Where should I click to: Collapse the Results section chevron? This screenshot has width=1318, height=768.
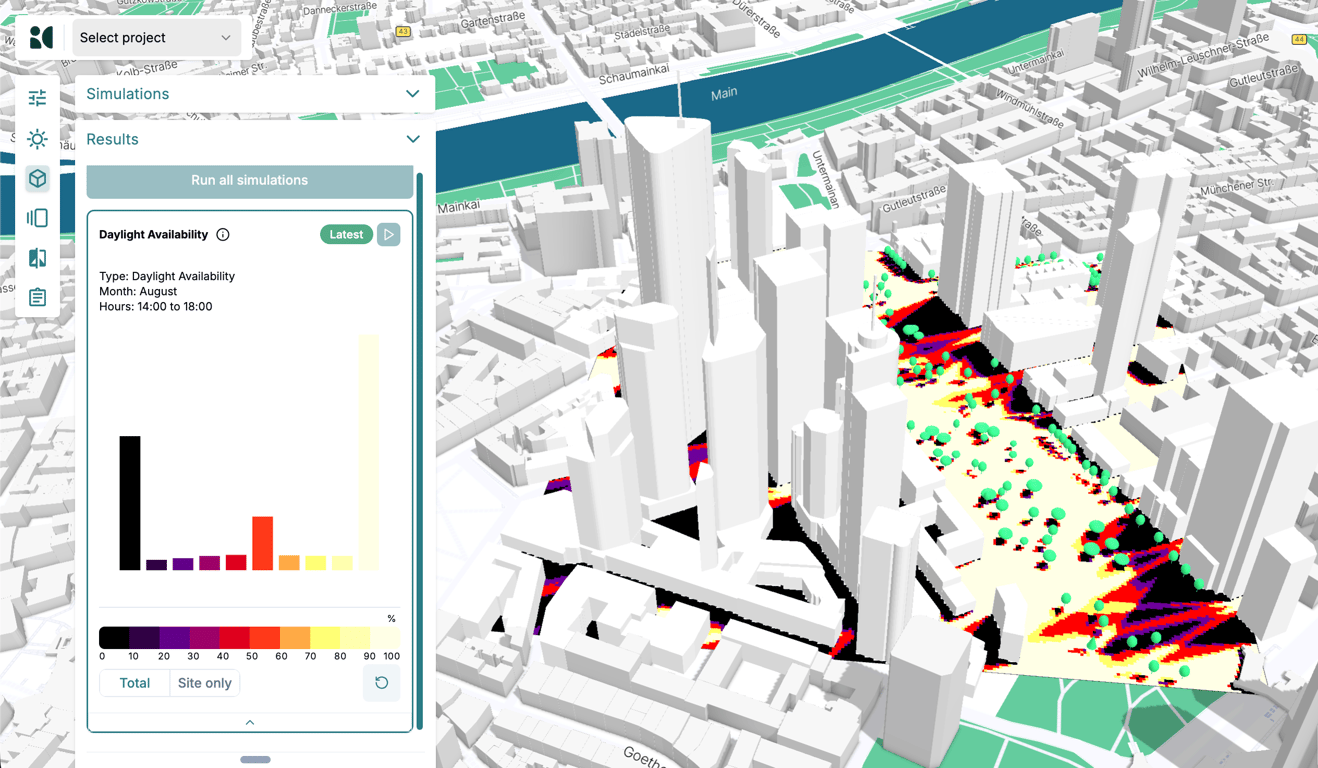pos(413,139)
